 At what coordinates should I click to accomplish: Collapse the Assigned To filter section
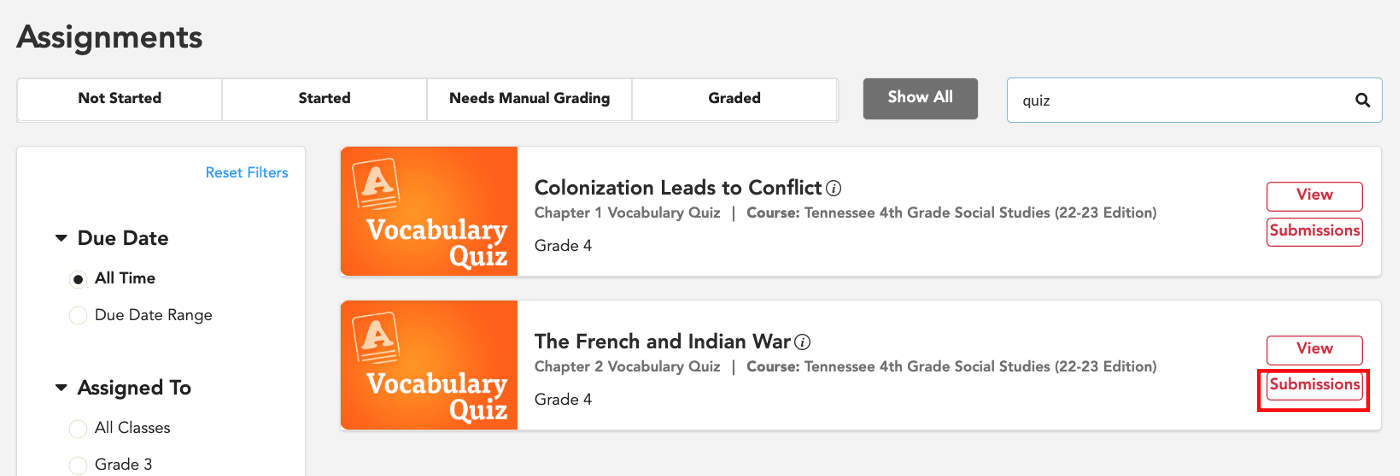tap(62, 388)
